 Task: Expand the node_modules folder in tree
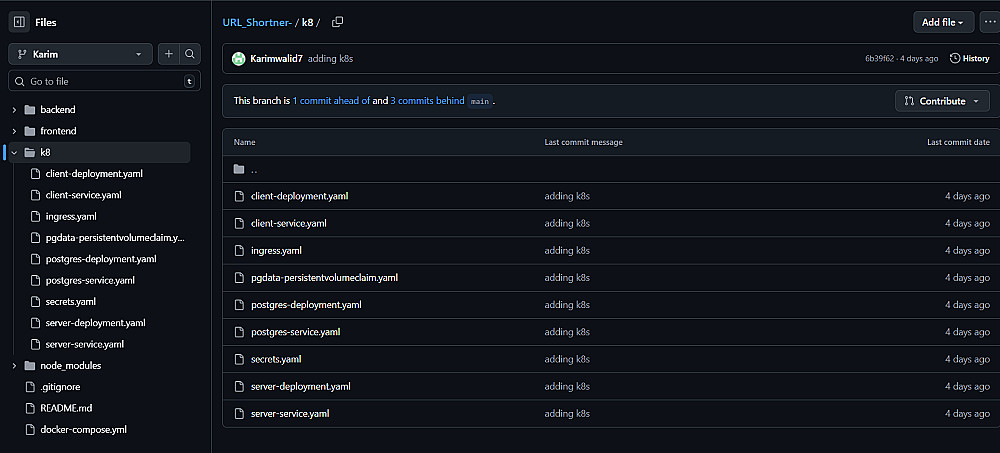[x=14, y=366]
